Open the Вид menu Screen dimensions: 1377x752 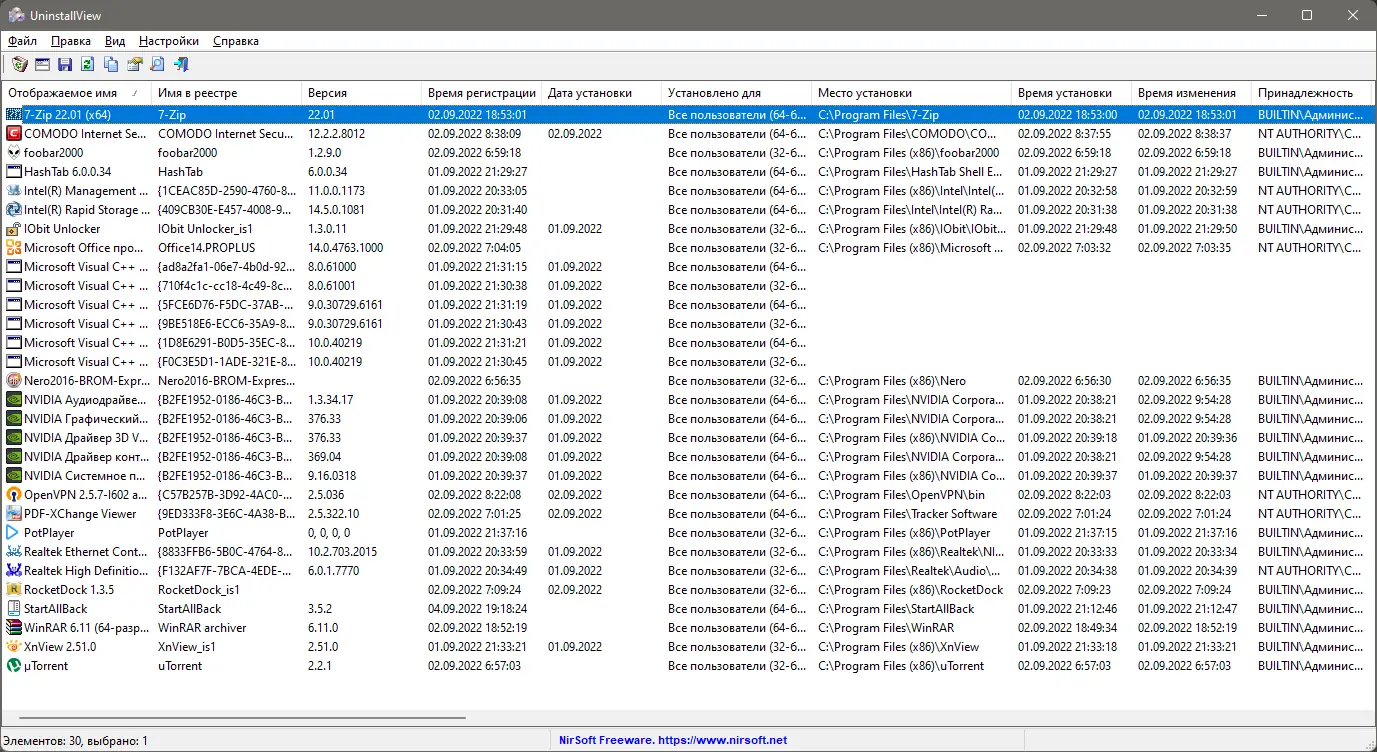115,41
